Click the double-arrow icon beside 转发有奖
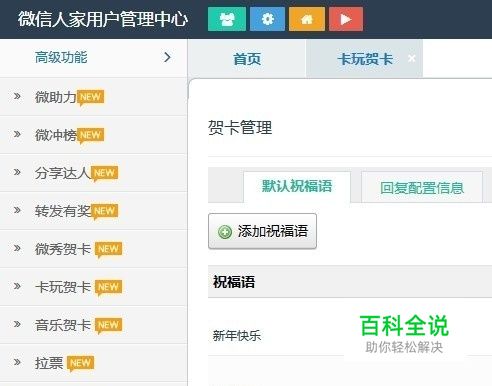This screenshot has height=386, width=492. [17, 210]
